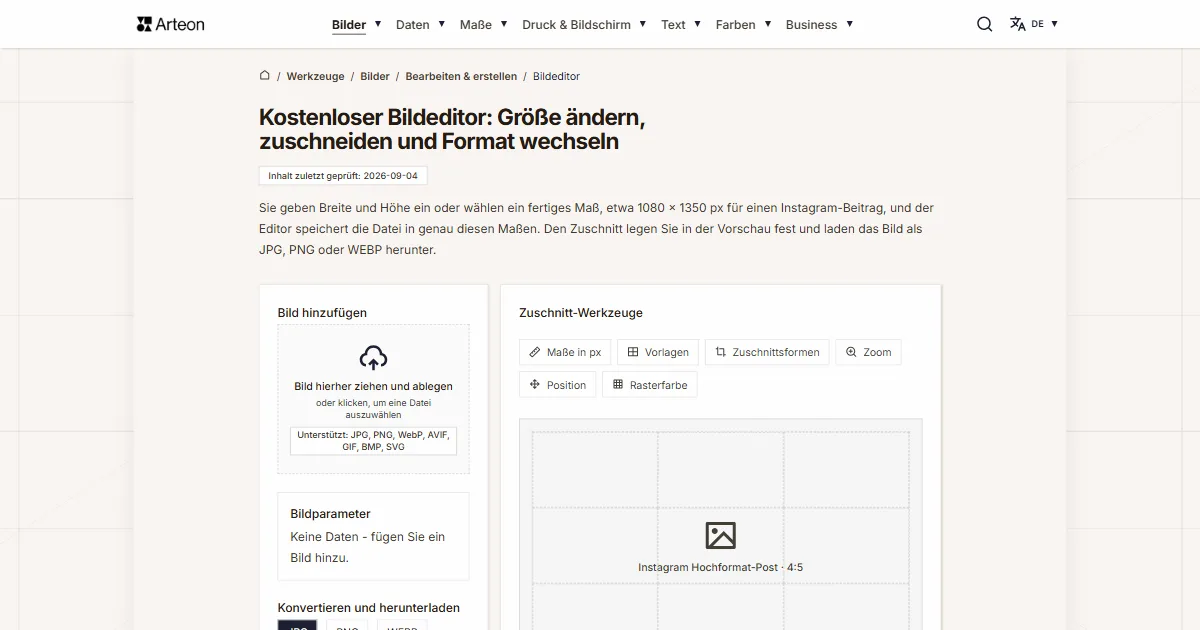Open the Bilder breadcrumb link
The image size is (1200, 630).
pyautogui.click(x=375, y=76)
